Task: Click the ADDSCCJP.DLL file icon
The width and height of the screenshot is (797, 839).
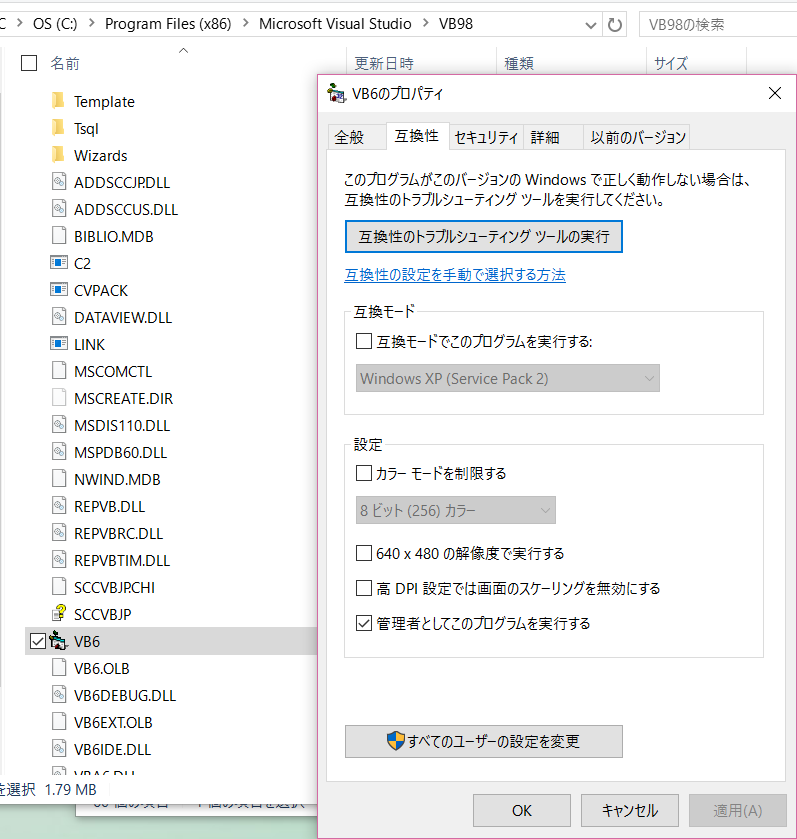Action: (x=59, y=182)
